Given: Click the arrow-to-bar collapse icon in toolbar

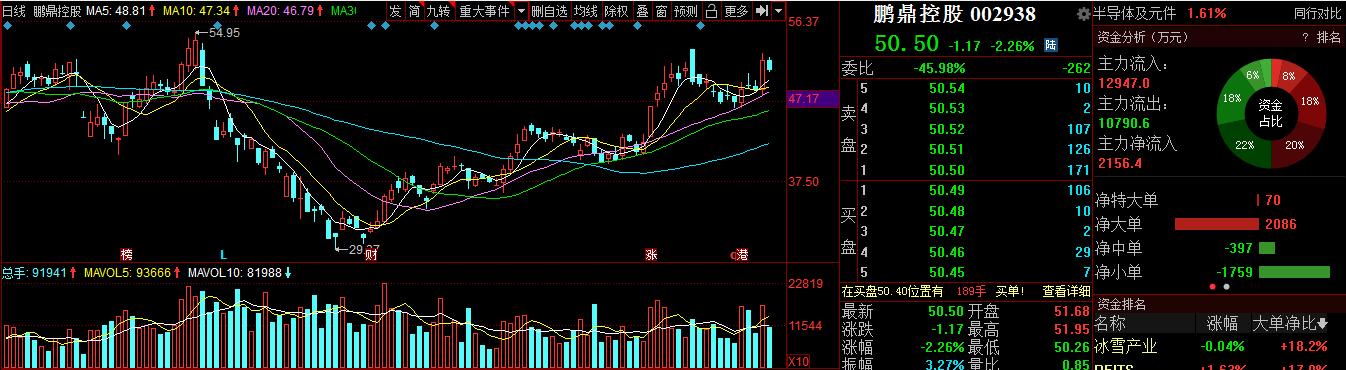Looking at the screenshot, I should [x=762, y=11].
